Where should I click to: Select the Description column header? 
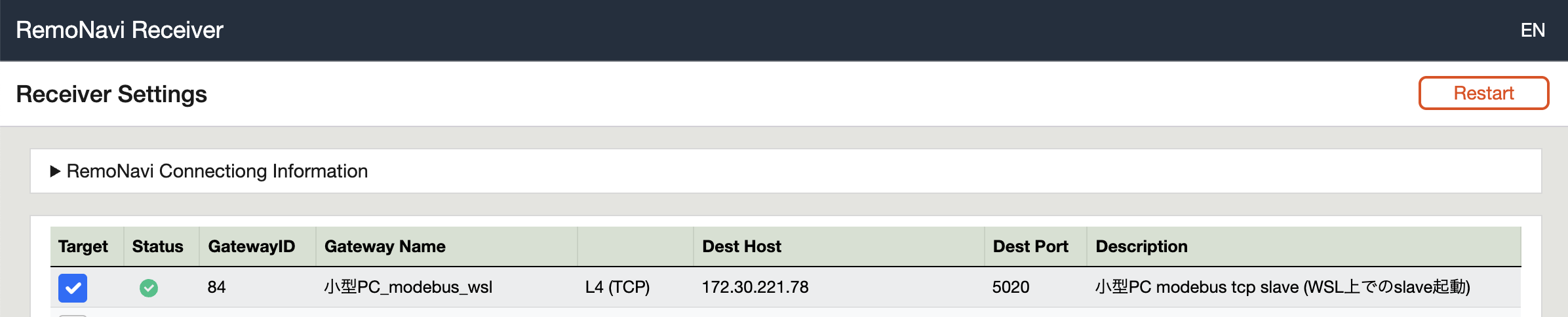[x=1141, y=246]
